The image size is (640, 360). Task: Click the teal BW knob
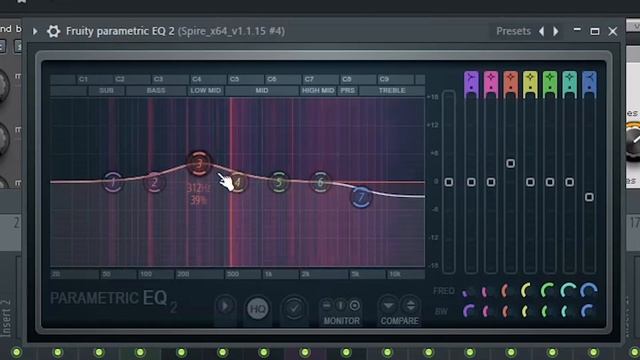568,311
